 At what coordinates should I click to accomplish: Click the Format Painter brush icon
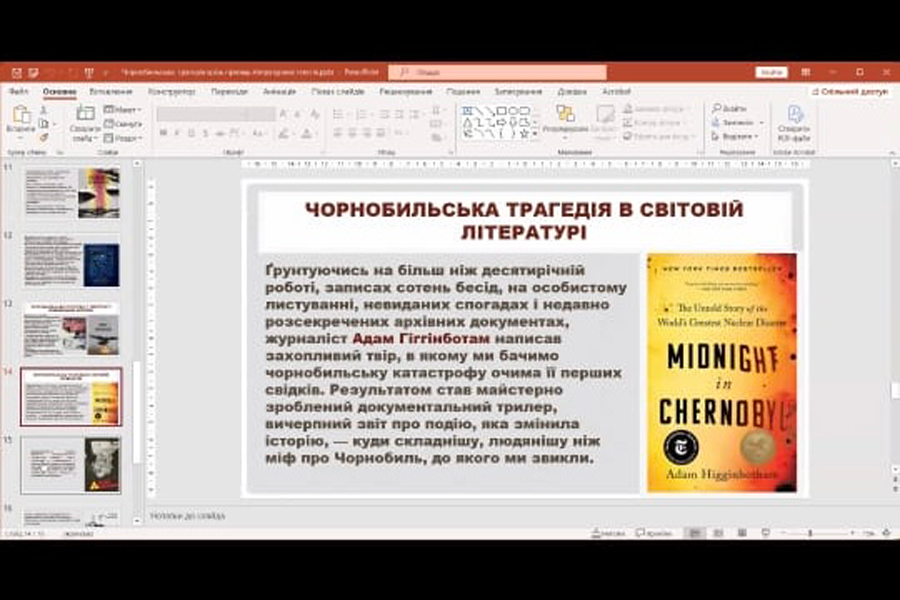pyautogui.click(x=42, y=138)
